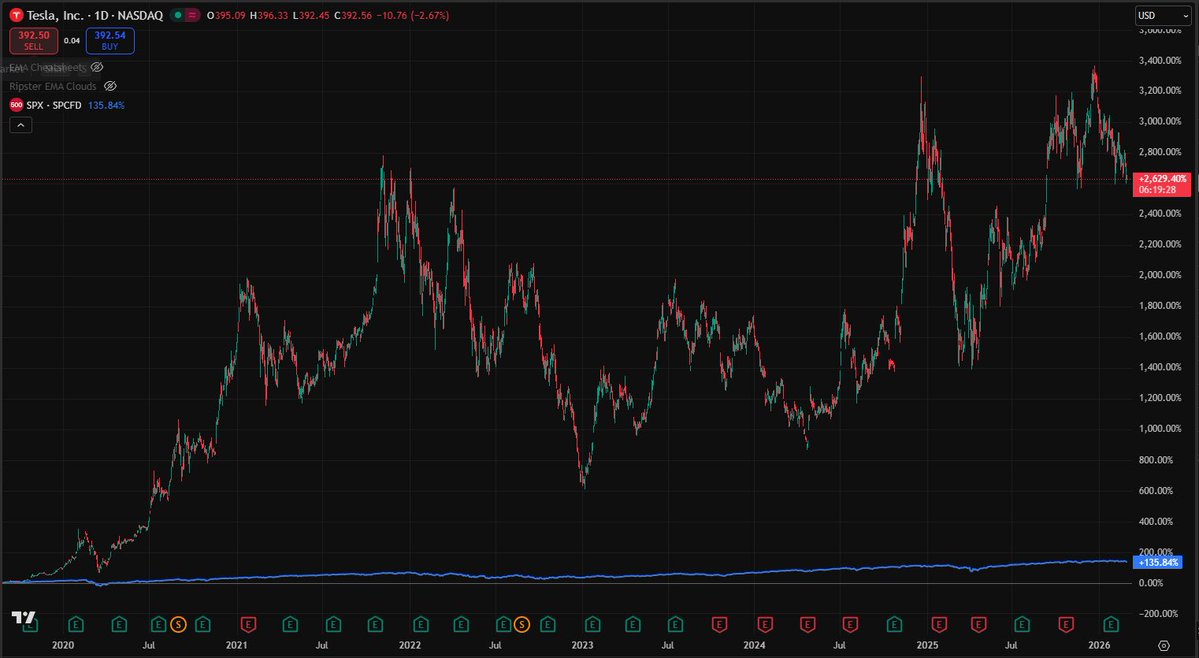Click the 392.54 BUY button
The image size is (1199, 658).
110,41
